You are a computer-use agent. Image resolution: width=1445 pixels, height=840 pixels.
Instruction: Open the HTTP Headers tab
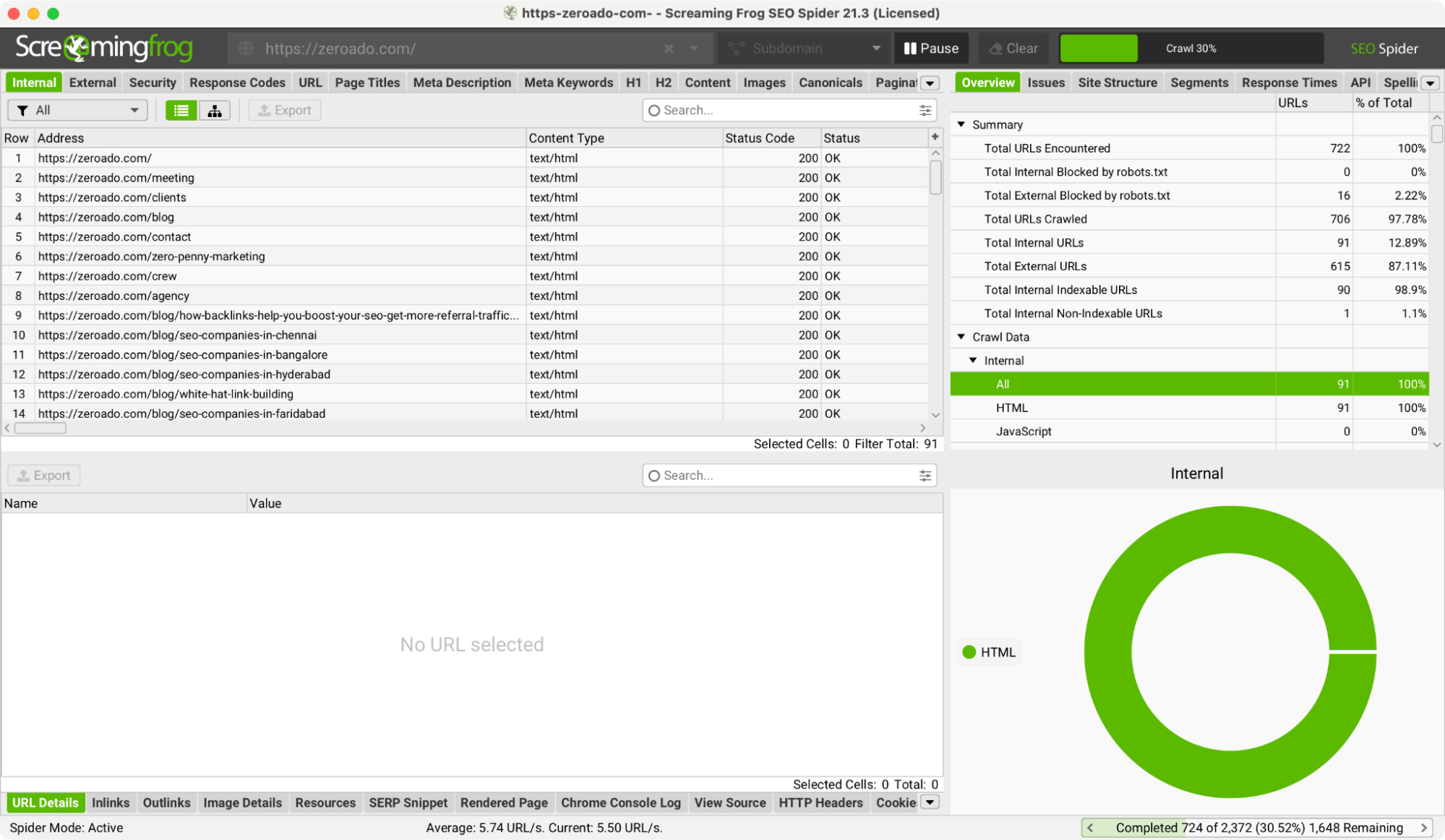[820, 802]
